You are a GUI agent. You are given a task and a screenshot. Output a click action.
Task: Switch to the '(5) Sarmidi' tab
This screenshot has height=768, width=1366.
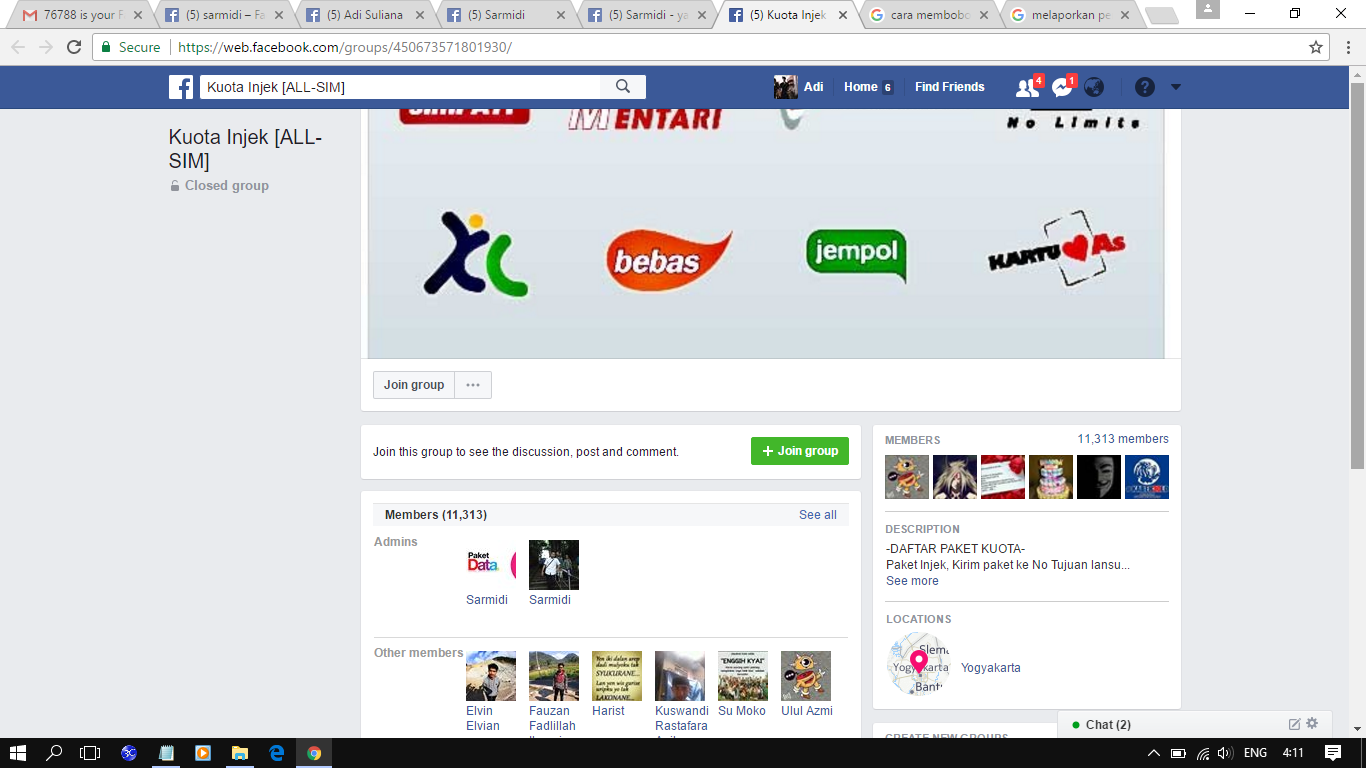pos(503,15)
